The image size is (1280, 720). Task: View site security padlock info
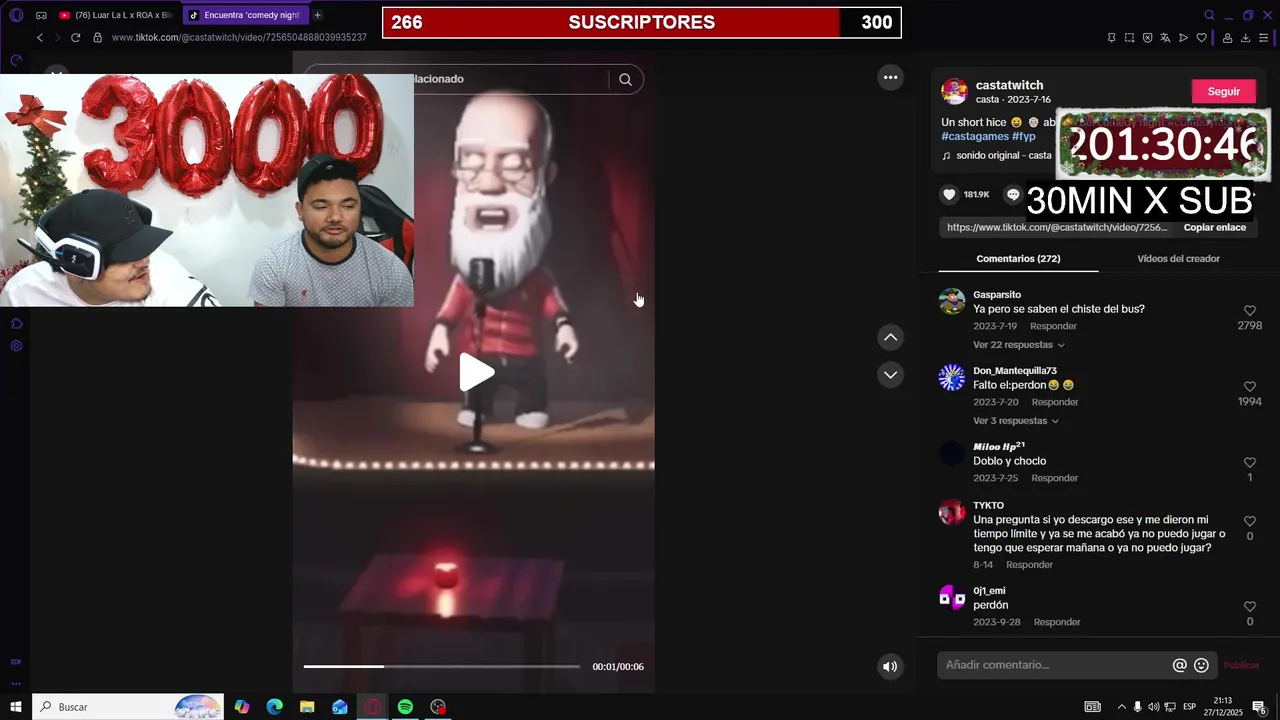[x=97, y=37]
